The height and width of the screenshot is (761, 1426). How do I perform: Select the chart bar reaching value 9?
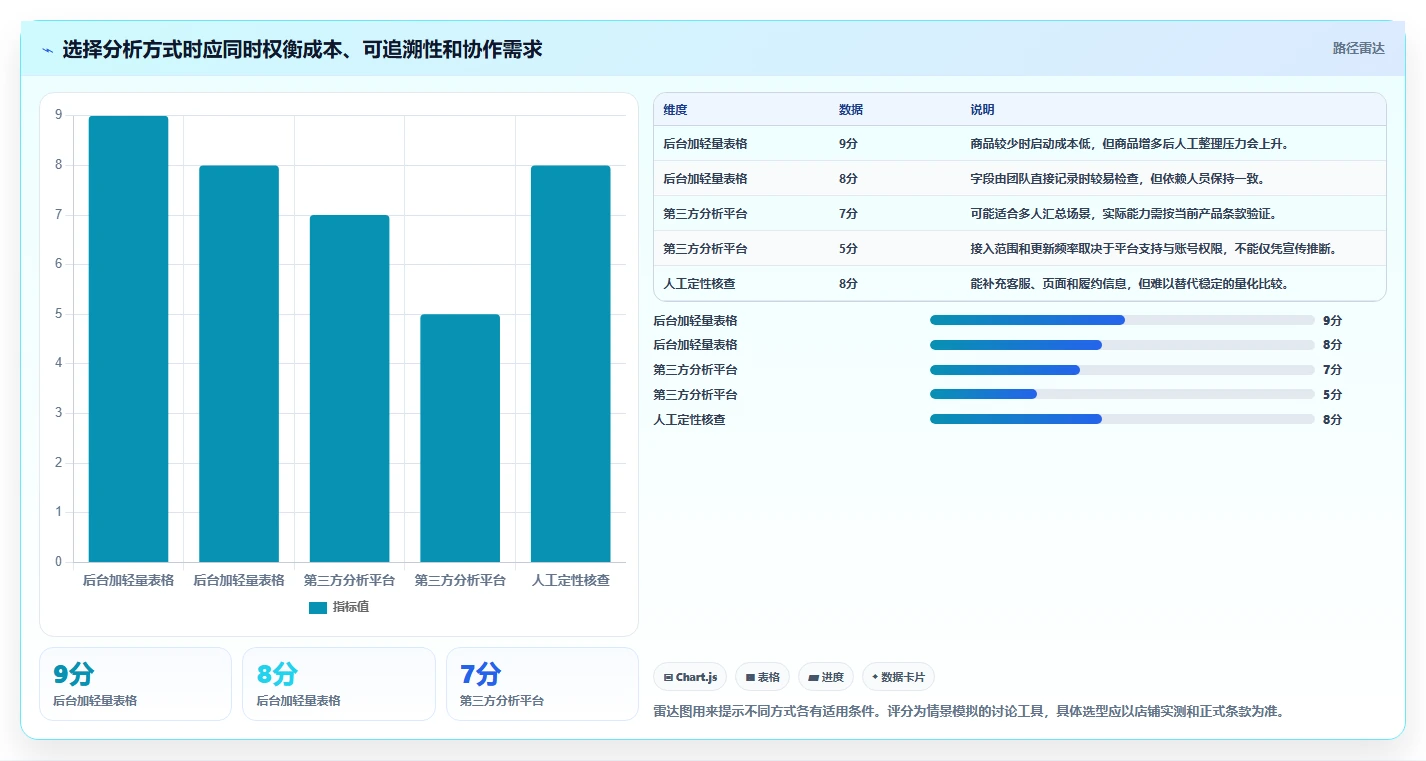(x=128, y=339)
